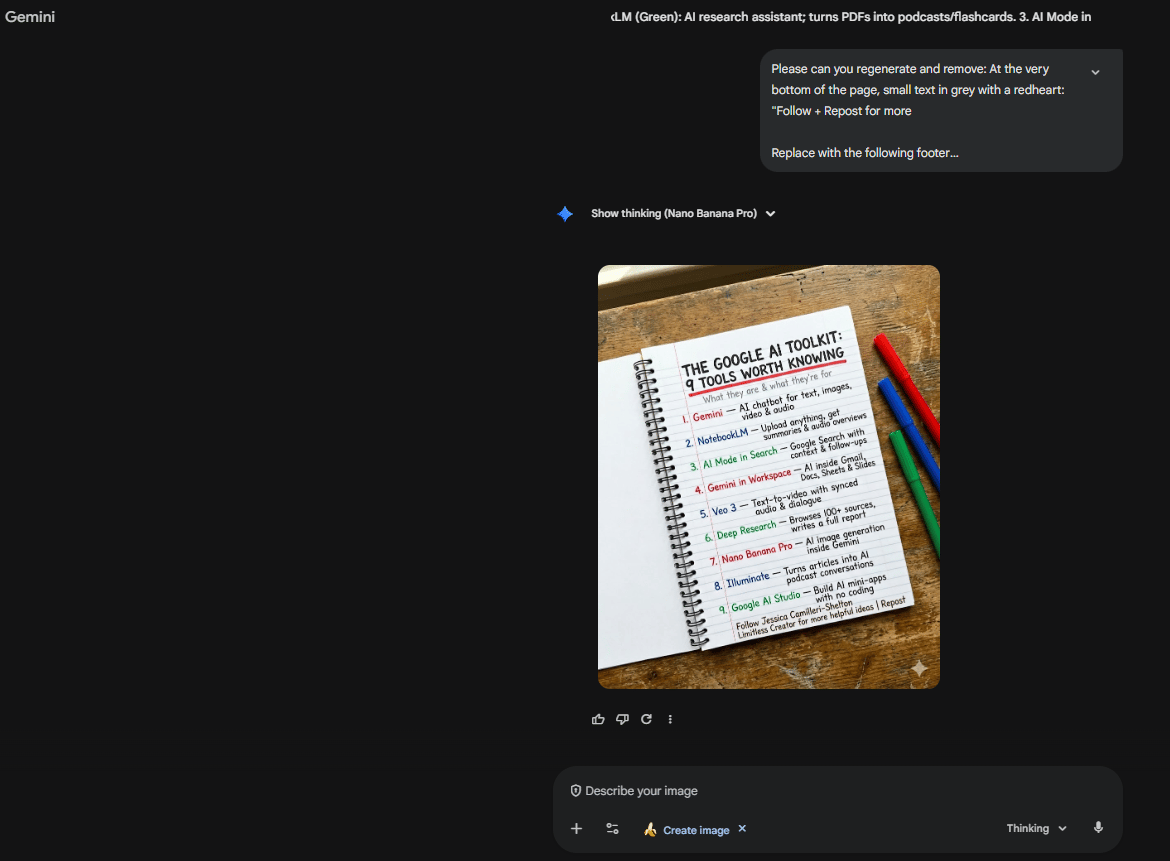
Task: Activate the microphone voice input
Action: [1098, 827]
